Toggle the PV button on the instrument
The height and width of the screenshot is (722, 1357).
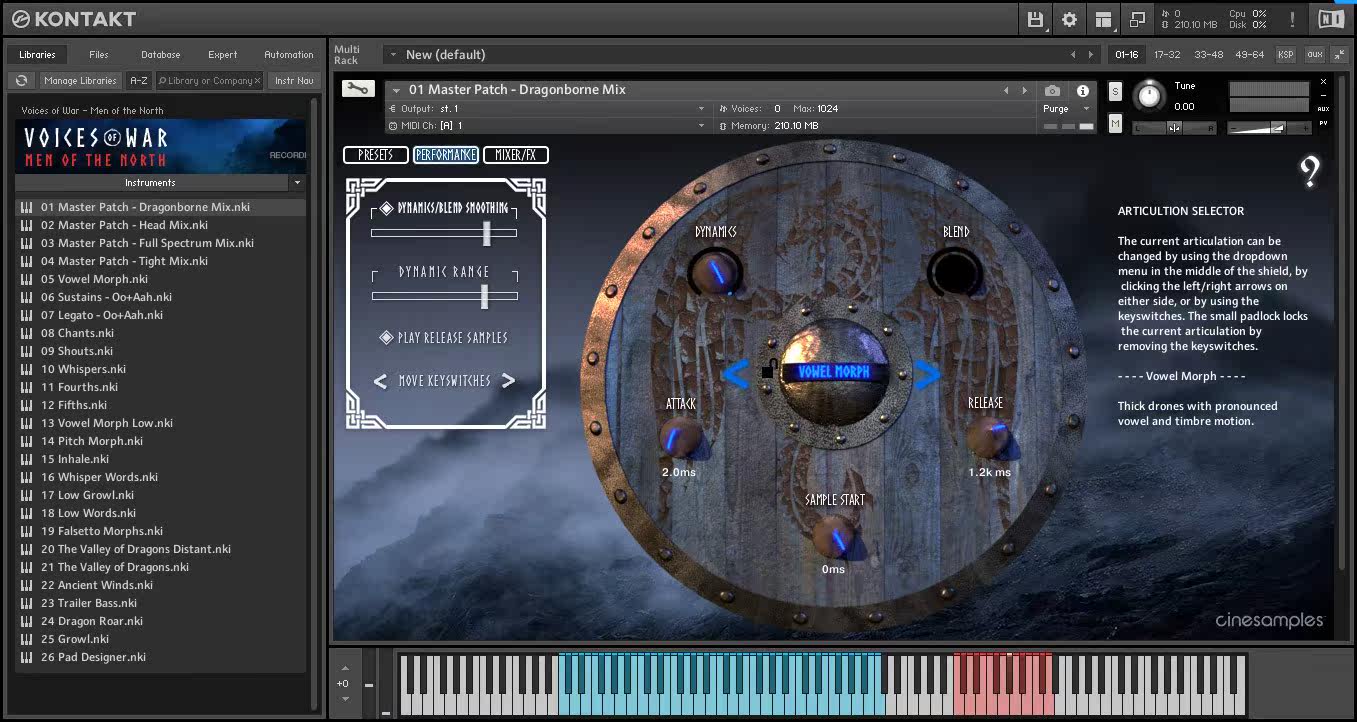[x=1324, y=123]
